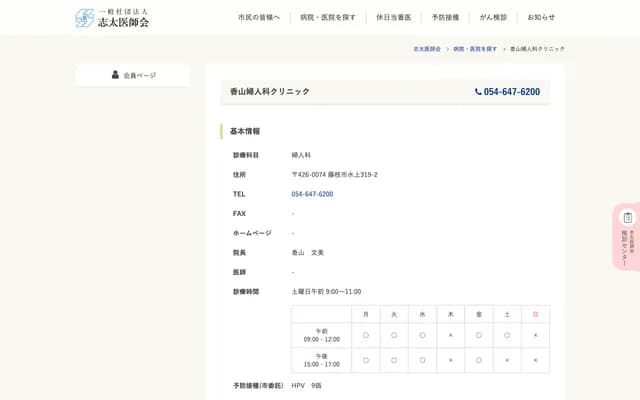Viewport: 640px width, 400px height.
Task: Click the 予防接種(市委託) field label
Action: click(x=258, y=386)
